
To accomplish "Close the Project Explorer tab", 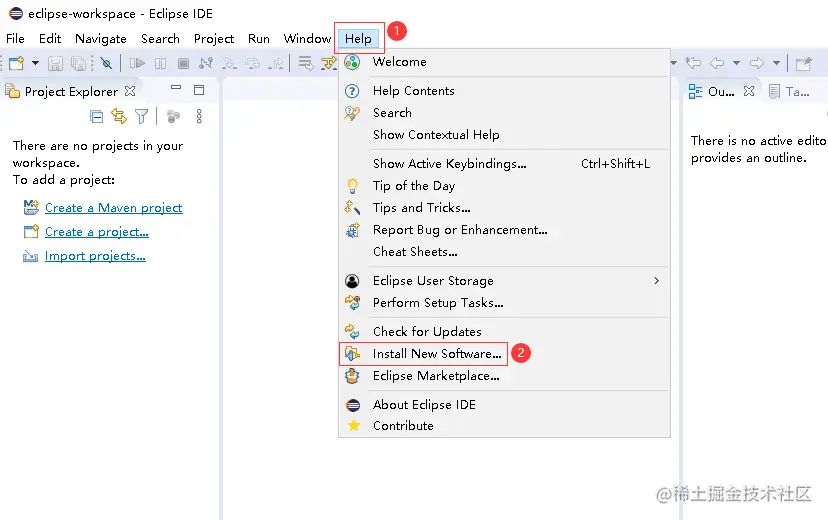I will tap(130, 91).
